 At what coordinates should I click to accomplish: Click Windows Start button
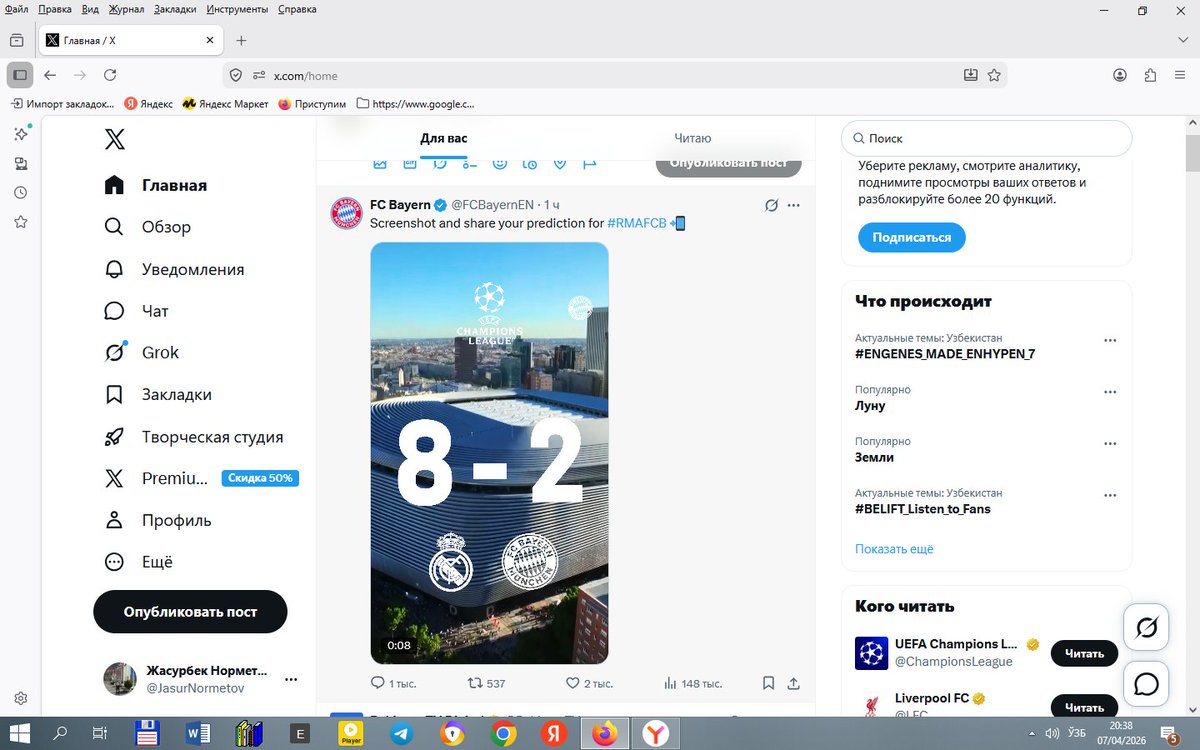20,734
